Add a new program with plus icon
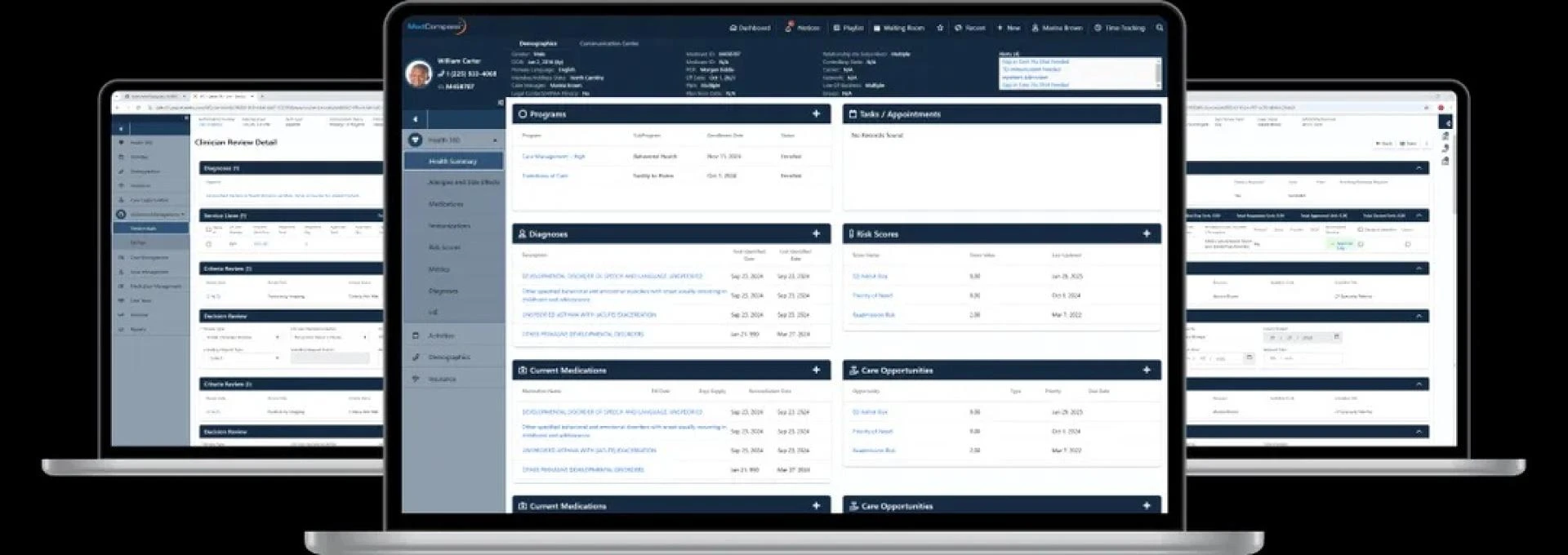Image resolution: width=1568 pixels, height=555 pixels. click(816, 114)
